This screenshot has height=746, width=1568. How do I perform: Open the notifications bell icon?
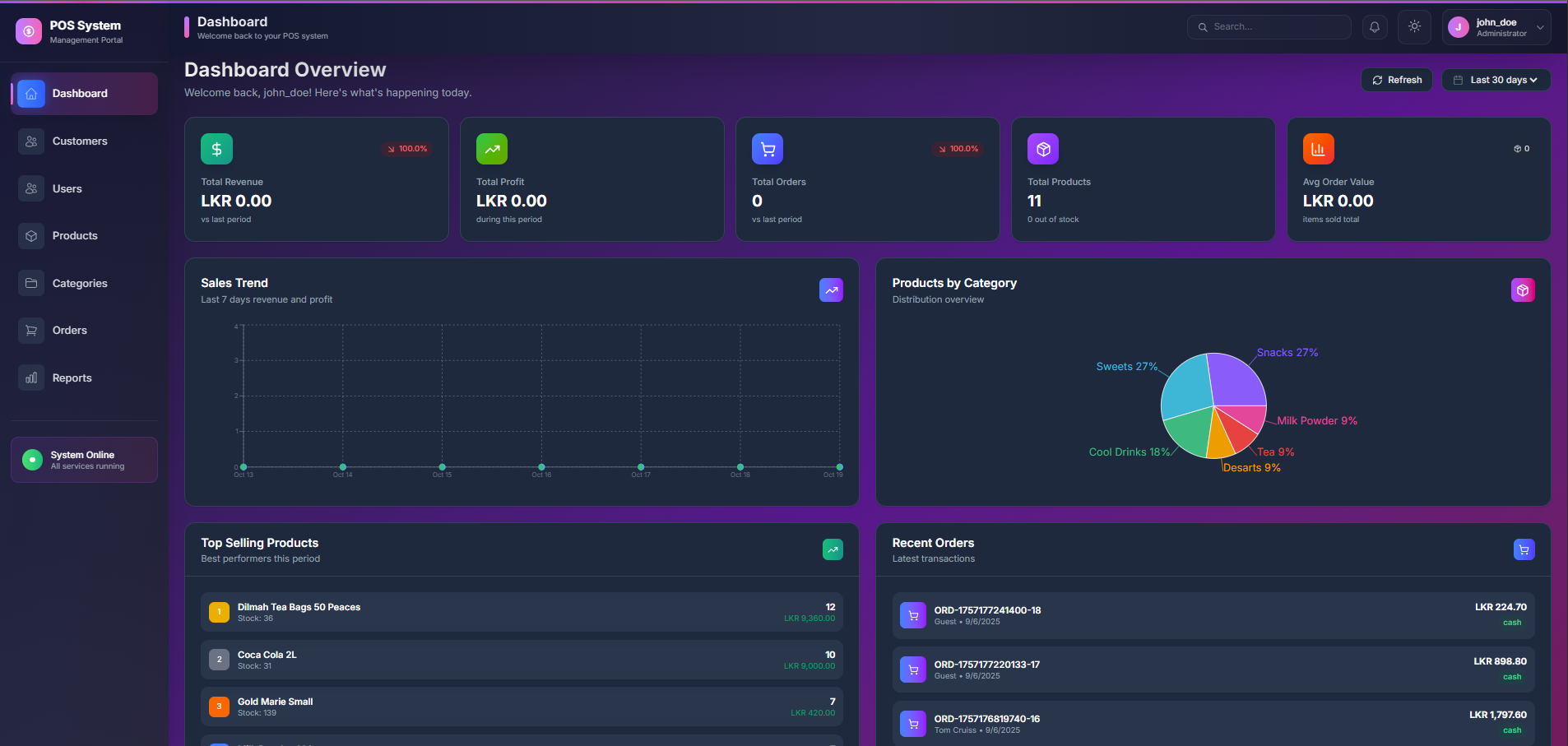(1373, 26)
